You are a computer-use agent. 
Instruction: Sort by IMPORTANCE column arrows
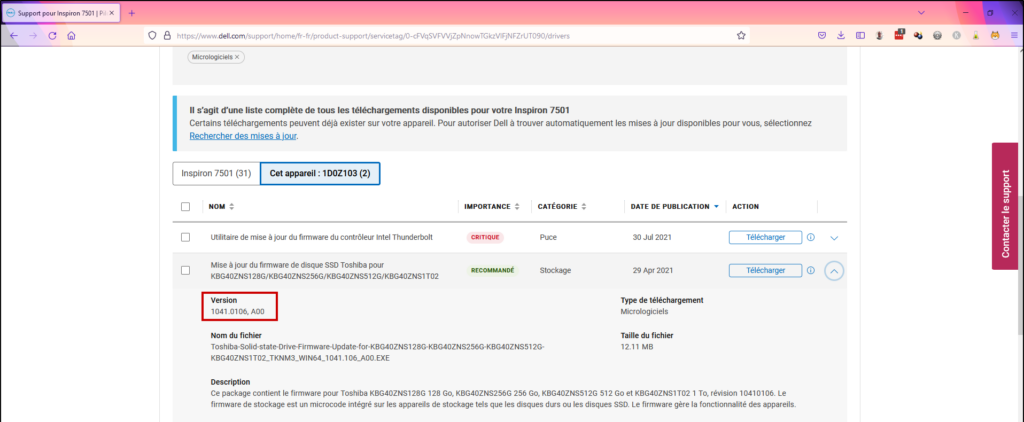tap(517, 206)
